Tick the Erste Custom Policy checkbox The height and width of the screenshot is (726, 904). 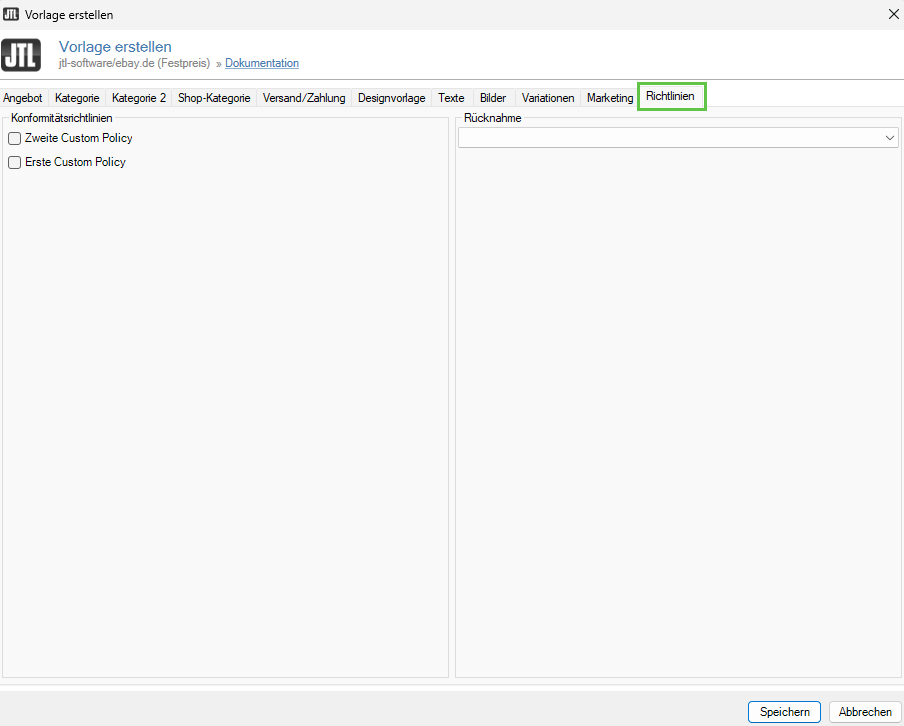coord(15,162)
